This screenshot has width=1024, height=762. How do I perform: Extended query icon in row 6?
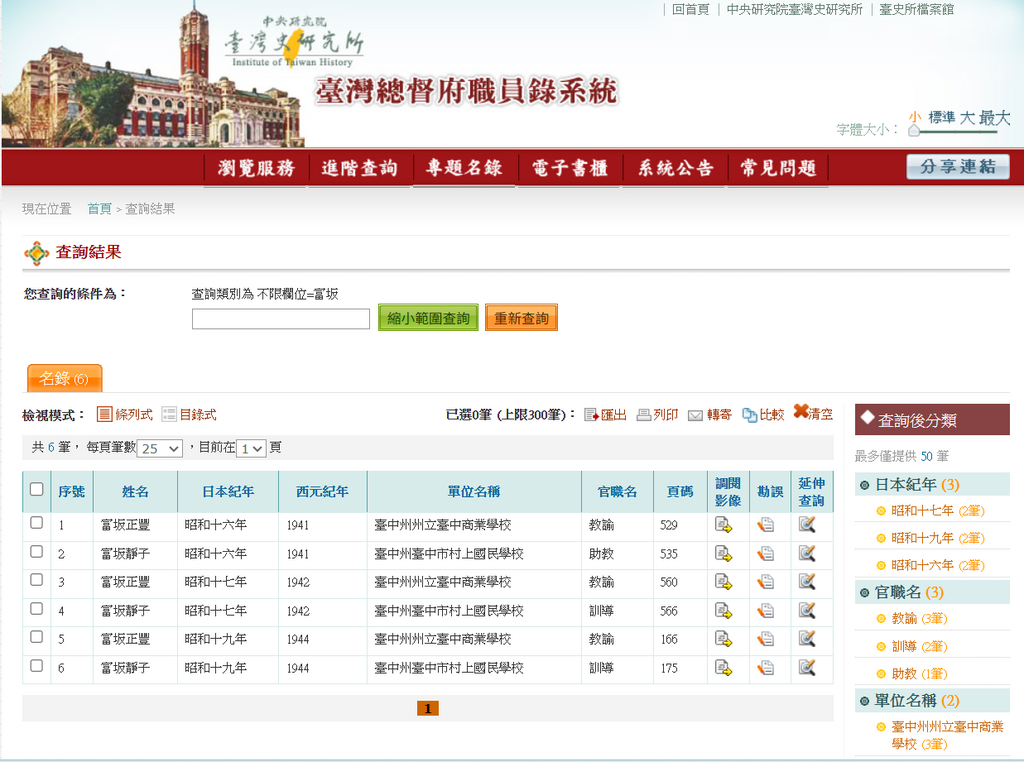click(x=807, y=667)
